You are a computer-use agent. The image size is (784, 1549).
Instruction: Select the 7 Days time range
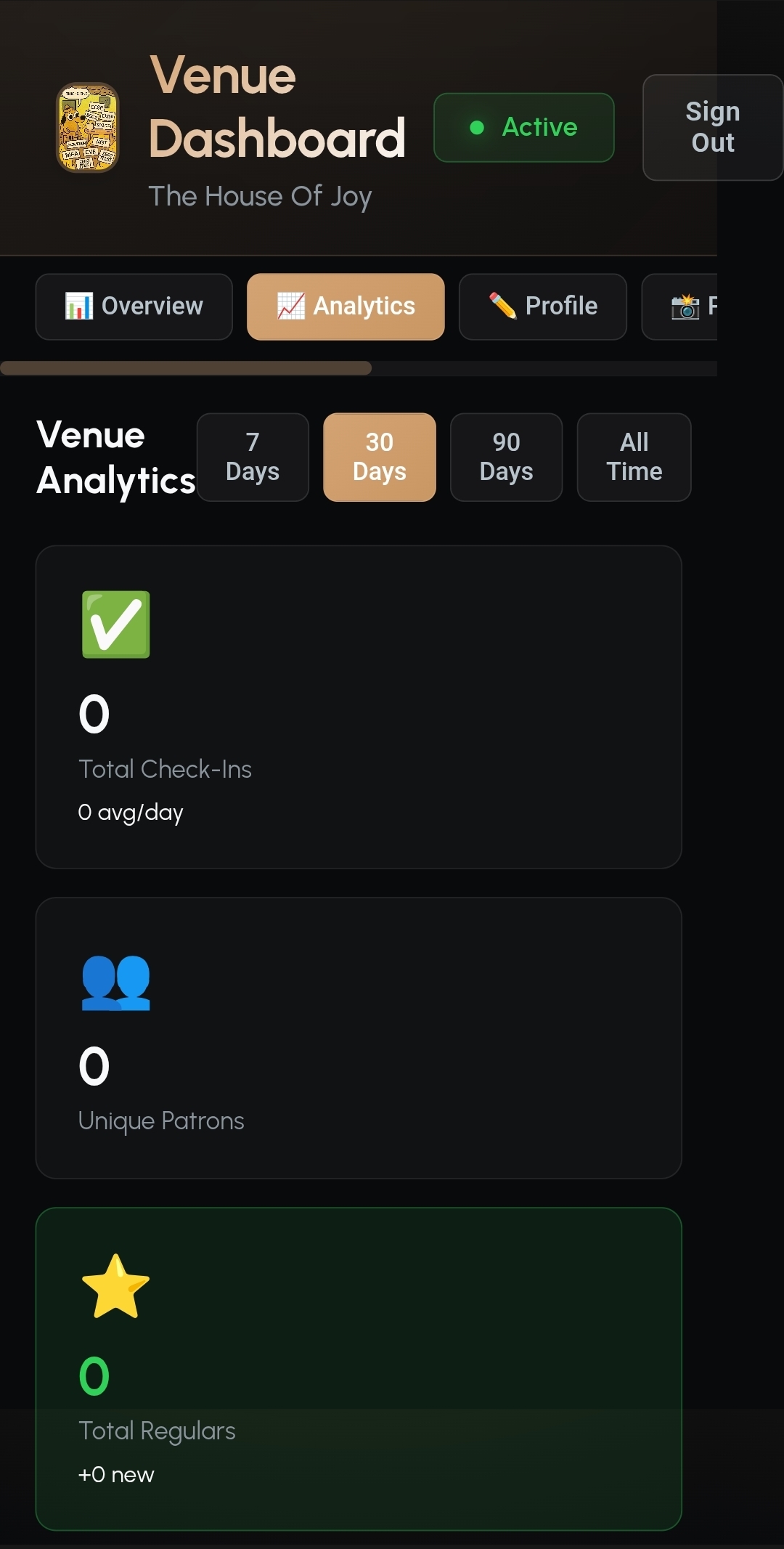[x=253, y=457]
